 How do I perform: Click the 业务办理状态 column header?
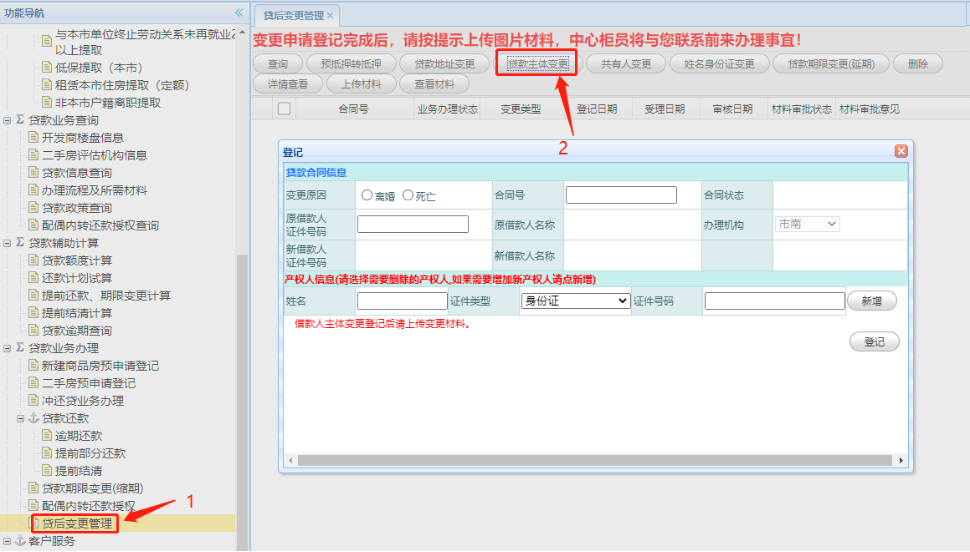click(x=447, y=109)
